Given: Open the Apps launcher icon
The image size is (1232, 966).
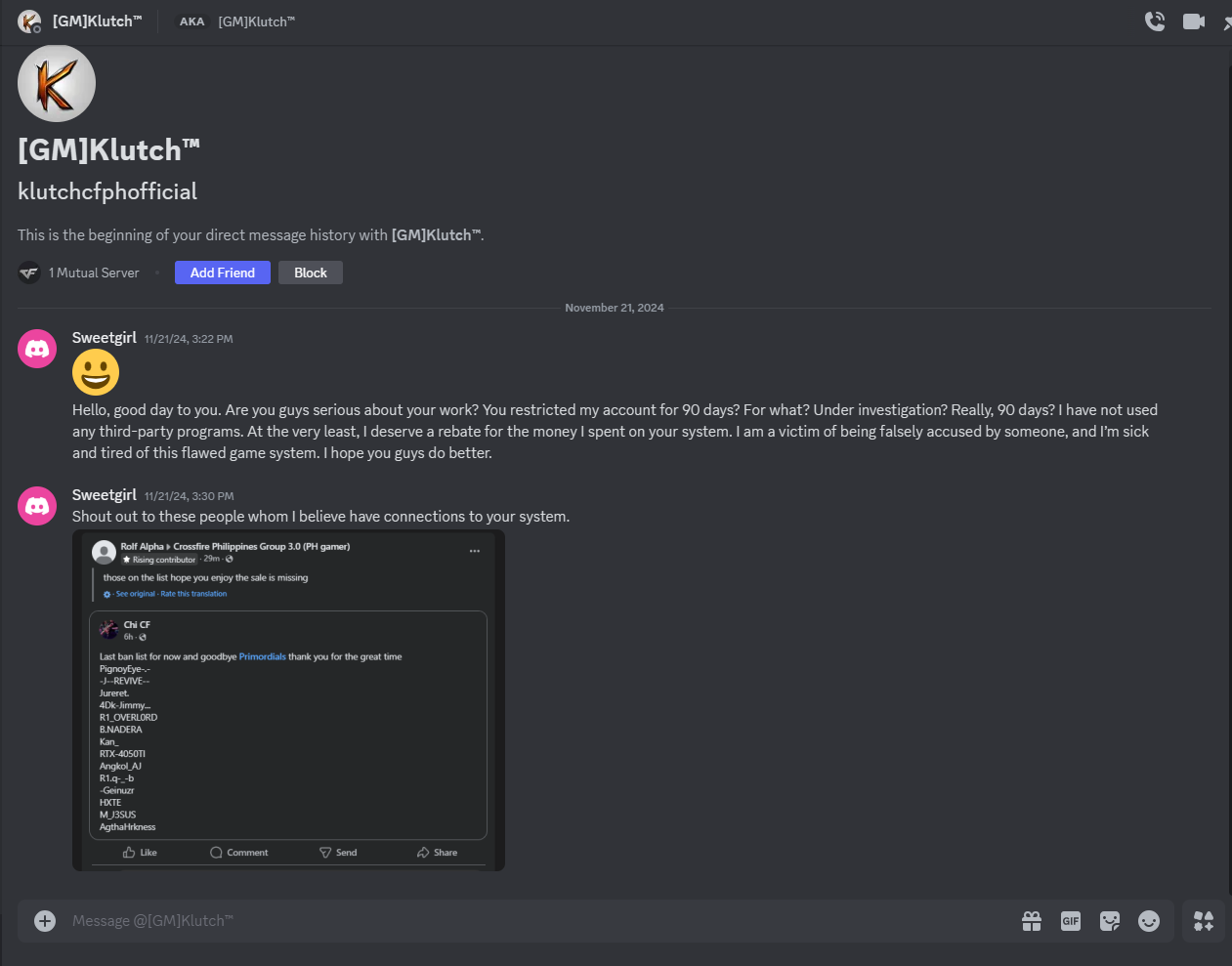Looking at the screenshot, I should coord(1204,921).
